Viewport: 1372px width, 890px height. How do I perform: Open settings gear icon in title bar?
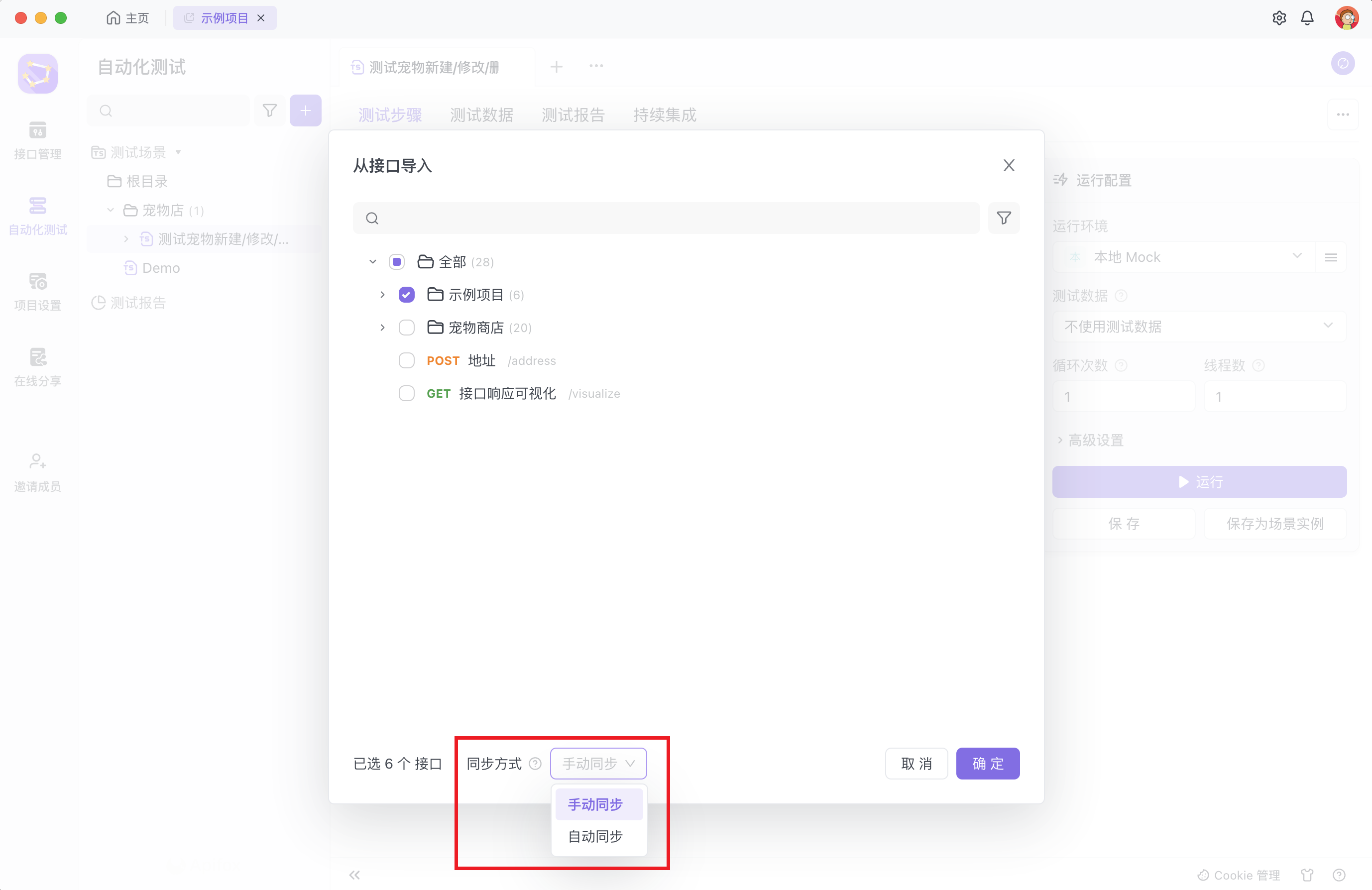tap(1278, 18)
